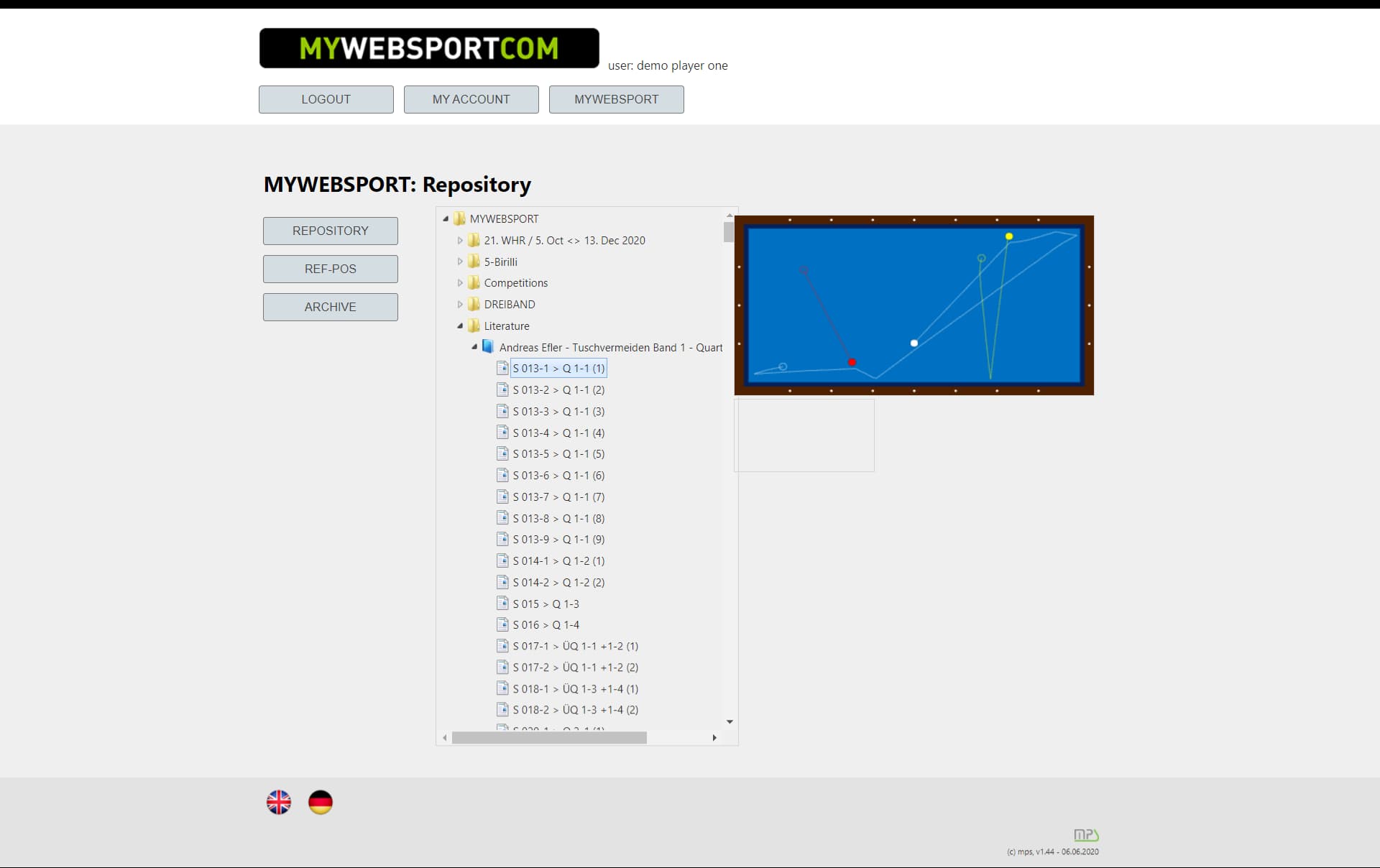Click the red ball on table
The image size is (1380, 868).
point(852,362)
